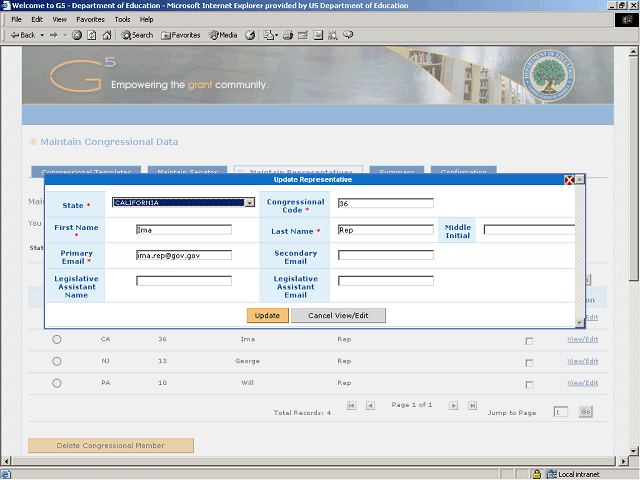Open the Back button history dropdown arrow
640x480 pixels.
click(x=43, y=35)
